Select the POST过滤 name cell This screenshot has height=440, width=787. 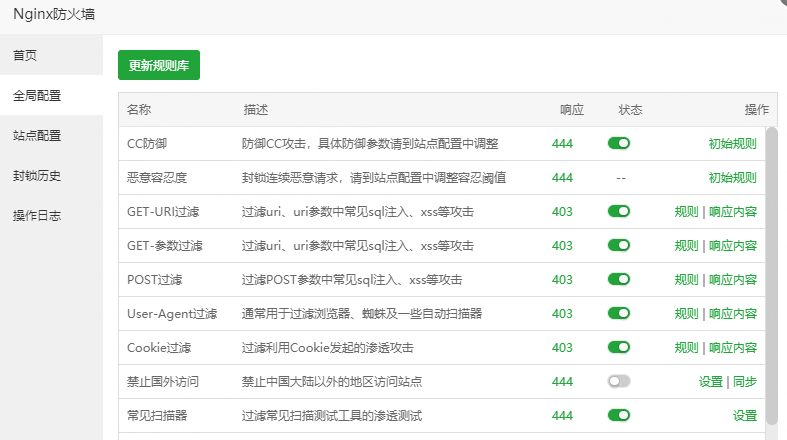(155, 279)
